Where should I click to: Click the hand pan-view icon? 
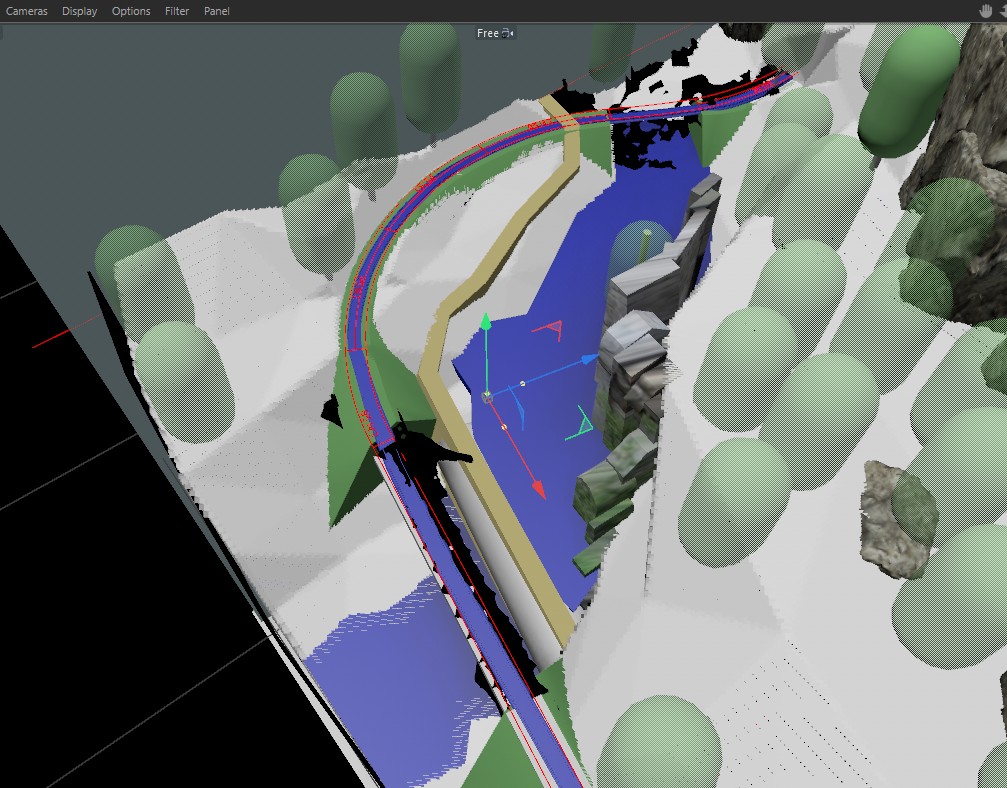tap(987, 11)
